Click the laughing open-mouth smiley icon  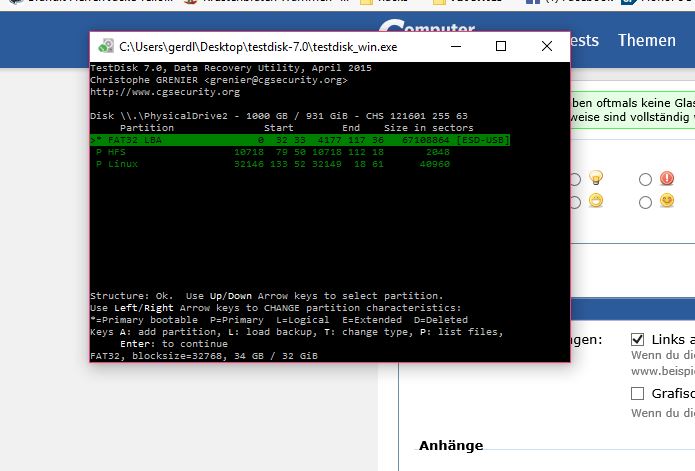coord(596,201)
